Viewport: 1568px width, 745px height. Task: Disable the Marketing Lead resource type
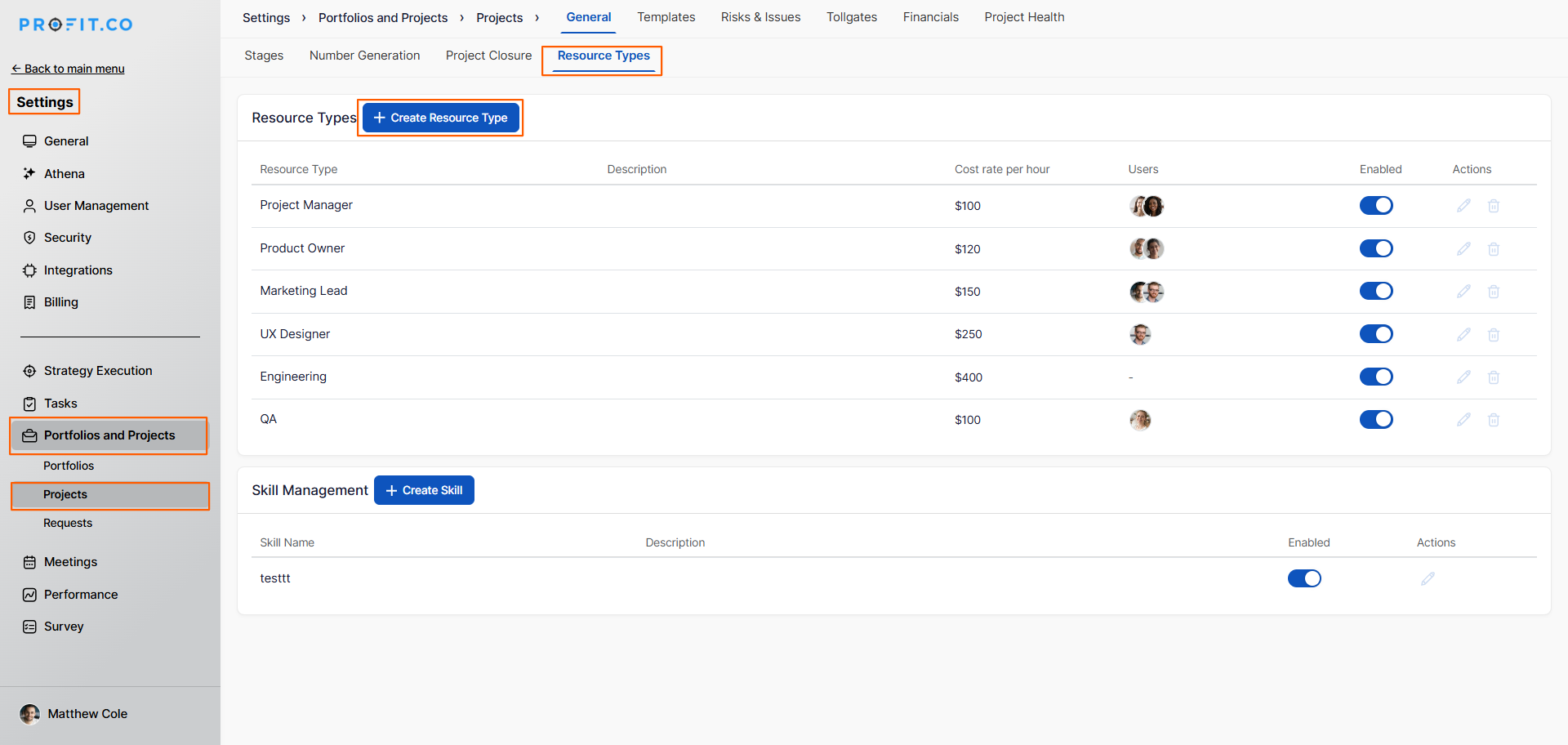(1376, 292)
